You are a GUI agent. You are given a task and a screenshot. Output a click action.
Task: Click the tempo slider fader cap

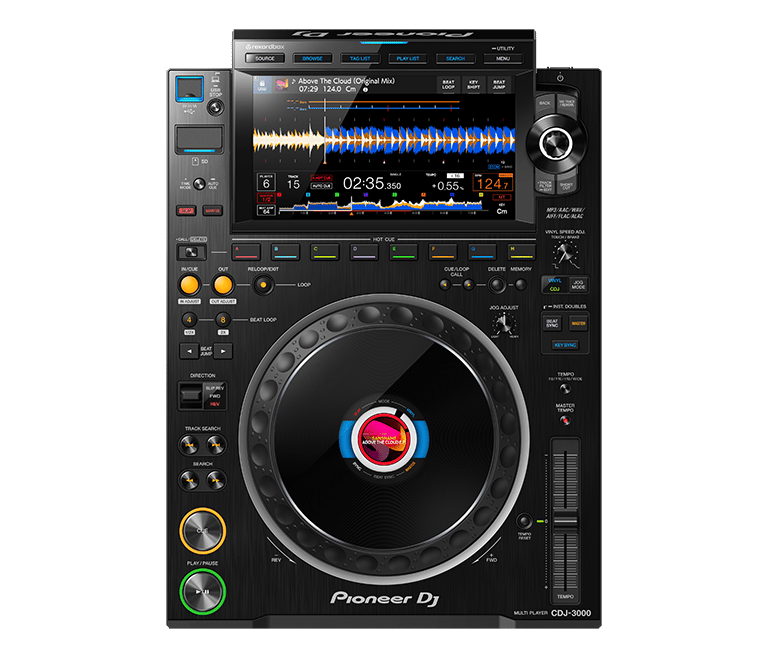pyautogui.click(x=565, y=521)
